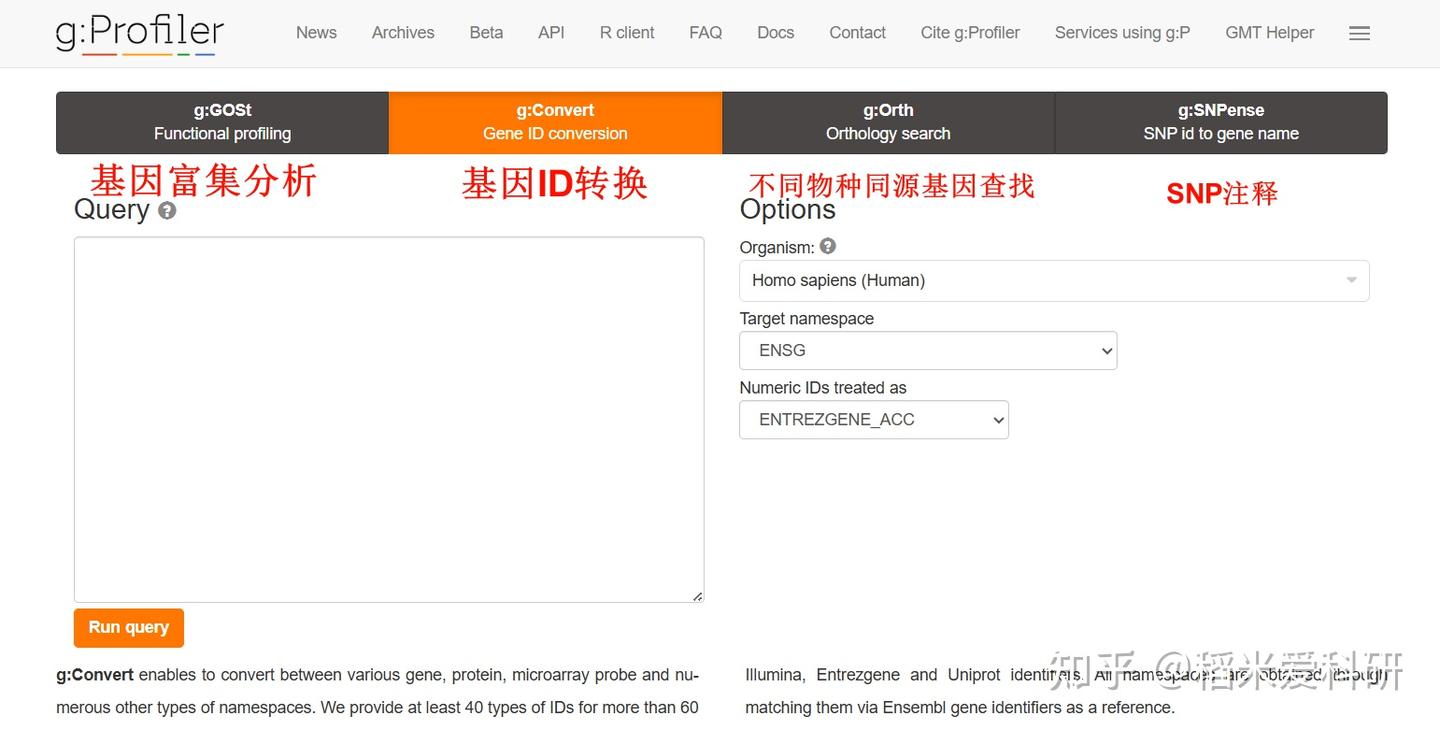1440x730 pixels.
Task: Switch to the g:Convert Gene ID conversion tab
Action: click(555, 122)
